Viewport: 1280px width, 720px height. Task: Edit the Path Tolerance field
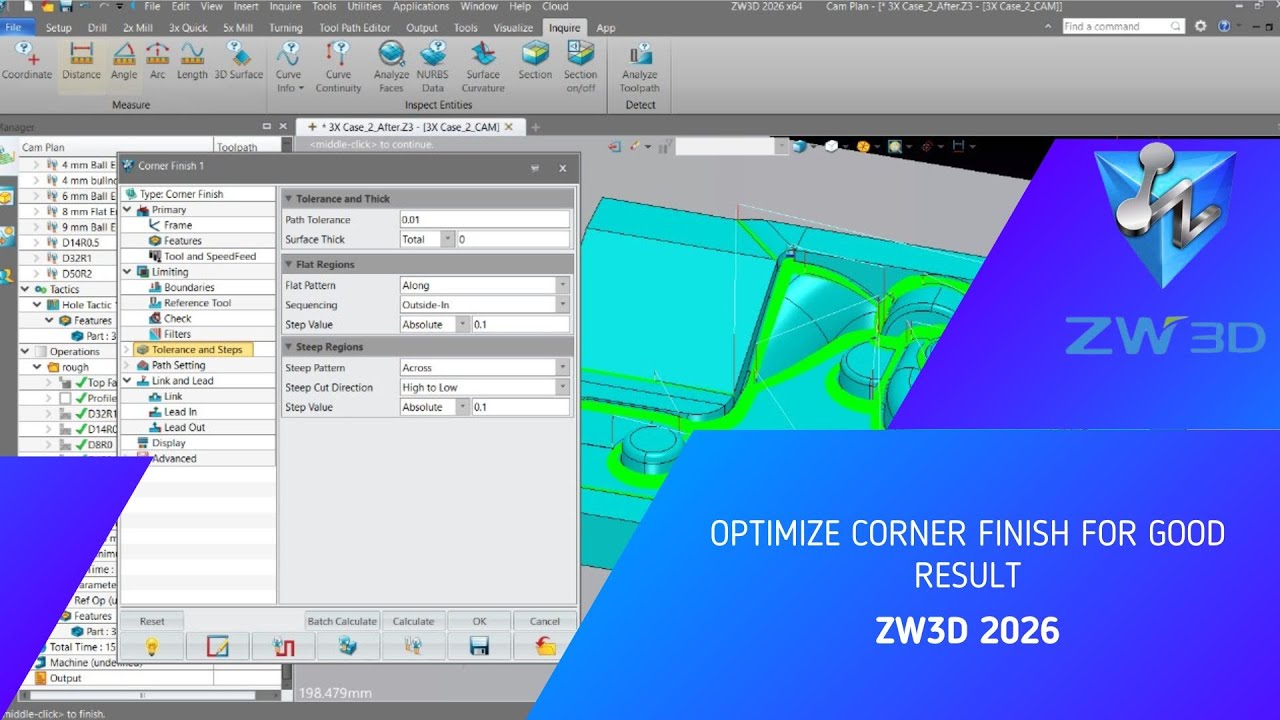[x=484, y=219]
